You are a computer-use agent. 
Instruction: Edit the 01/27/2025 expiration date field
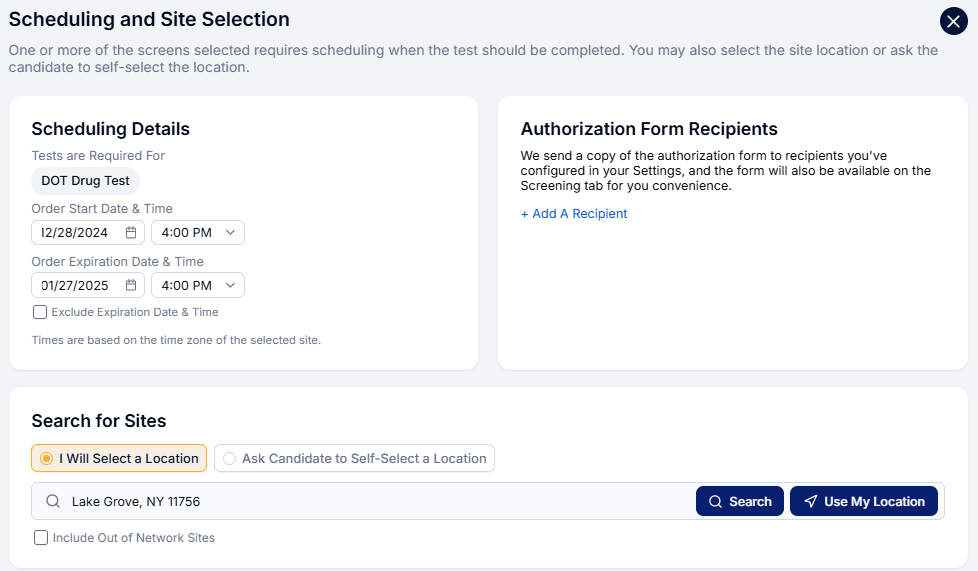(88, 285)
